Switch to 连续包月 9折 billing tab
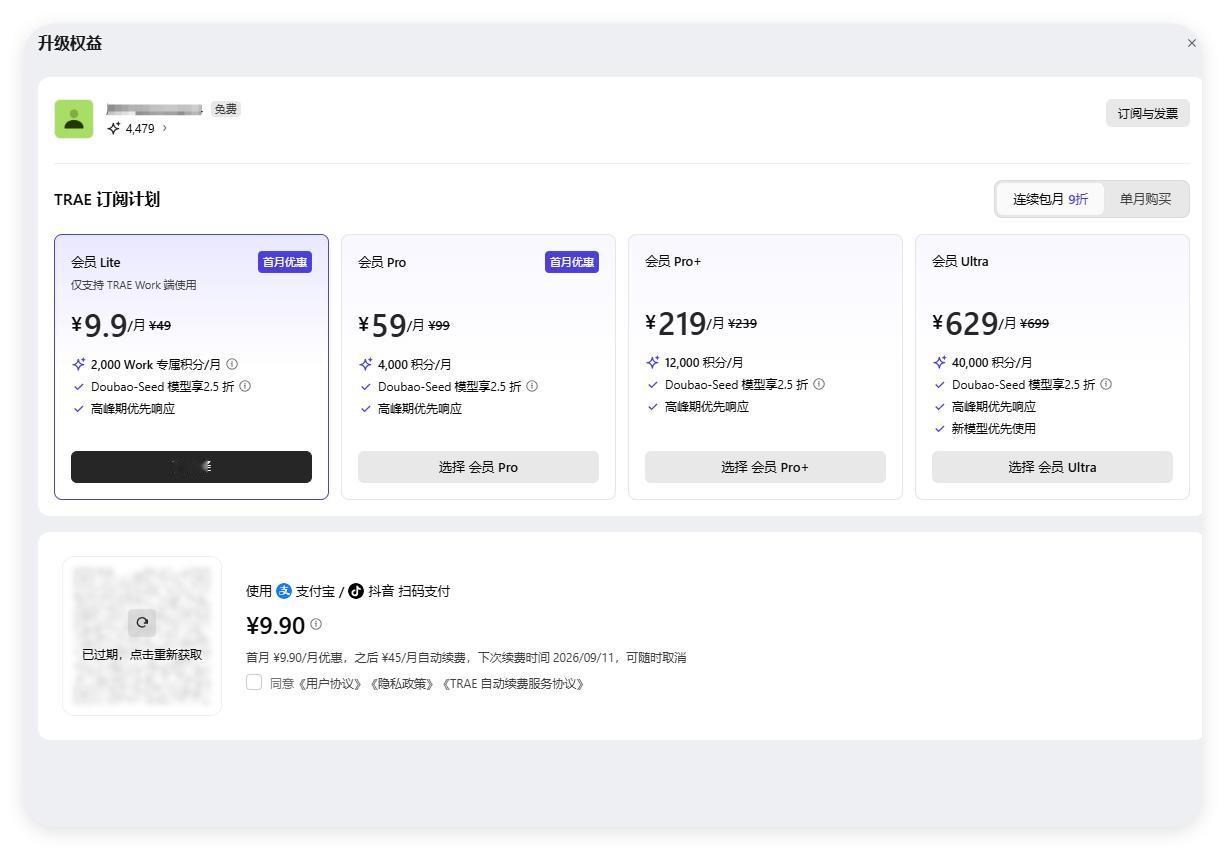This screenshot has height=850, width=1225. pyautogui.click(x=1050, y=199)
